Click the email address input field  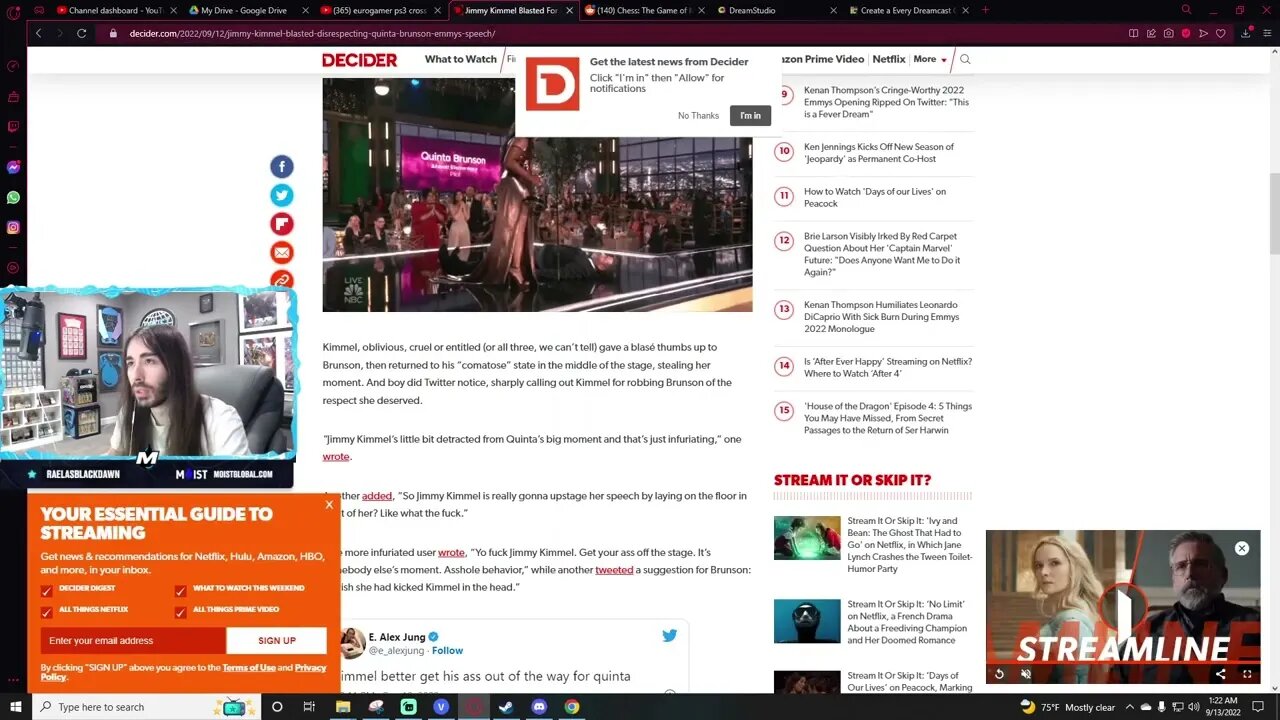click(133, 640)
